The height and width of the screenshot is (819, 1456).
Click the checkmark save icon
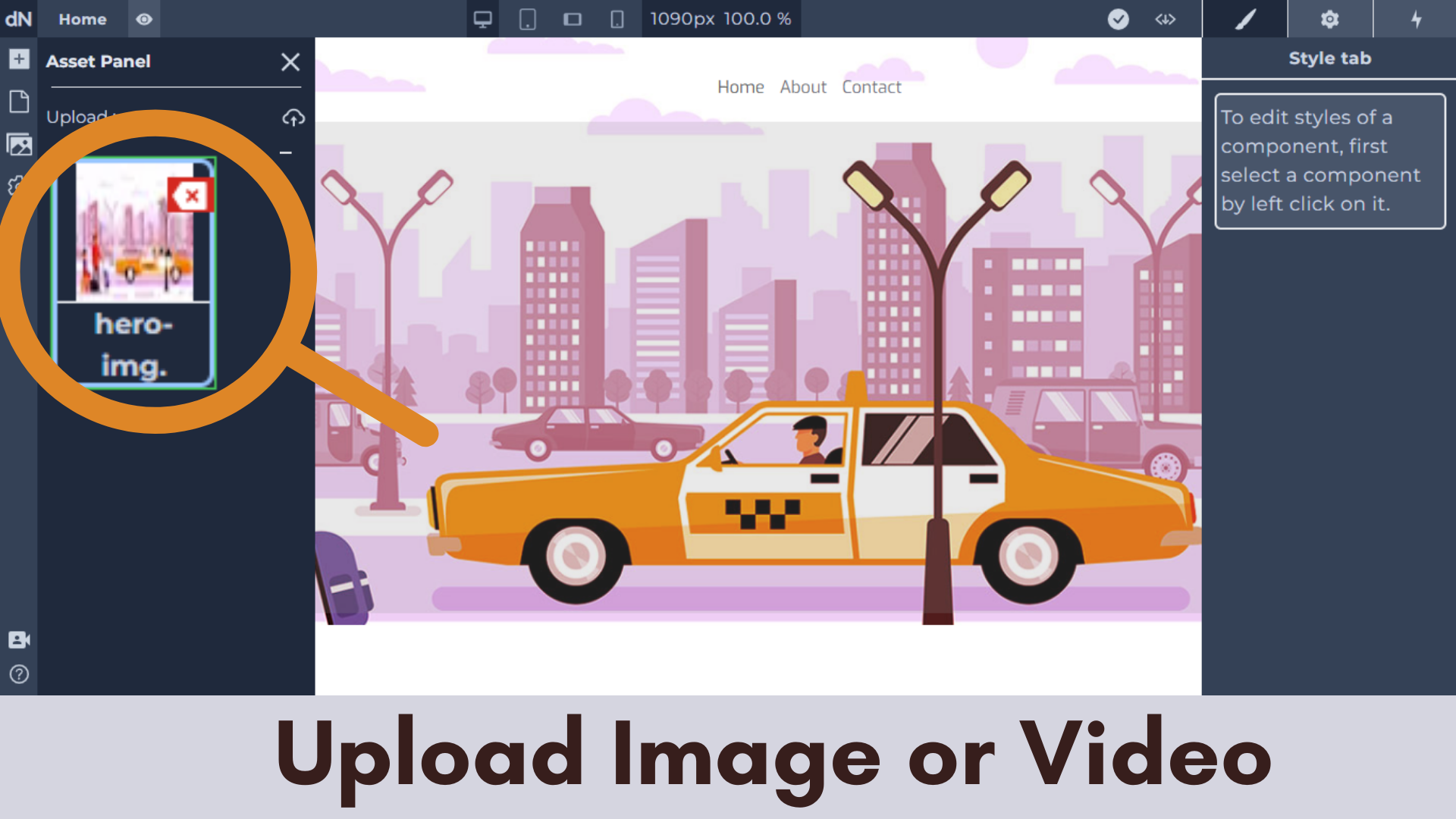(x=1118, y=19)
